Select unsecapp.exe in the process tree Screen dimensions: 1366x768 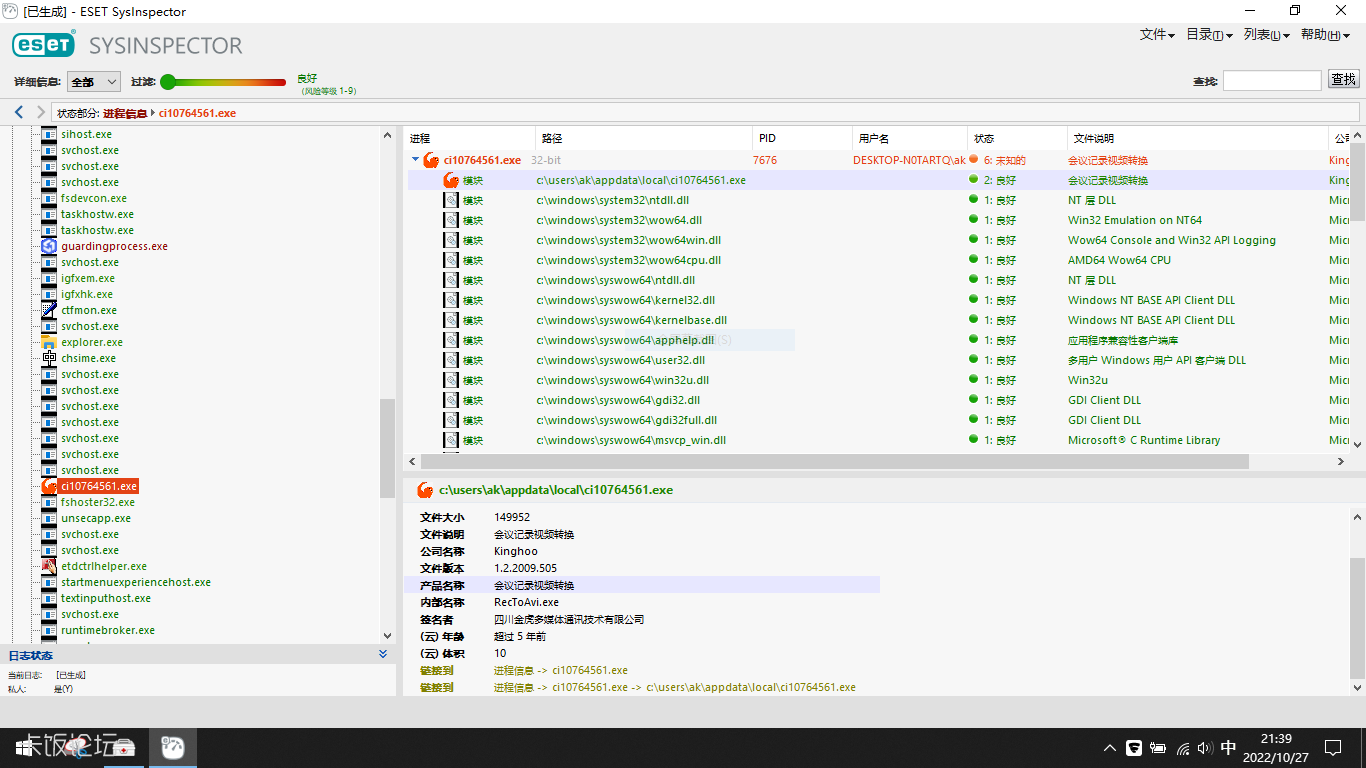coord(95,518)
